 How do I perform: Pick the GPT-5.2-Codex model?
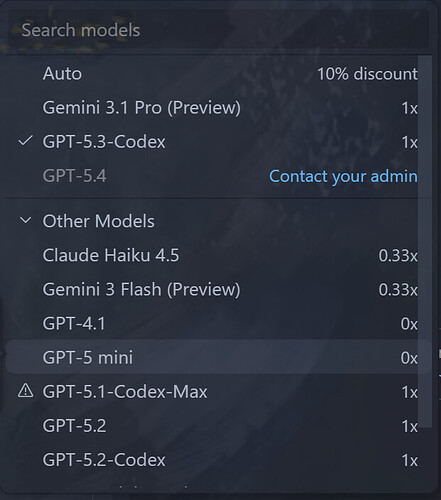tap(218, 460)
